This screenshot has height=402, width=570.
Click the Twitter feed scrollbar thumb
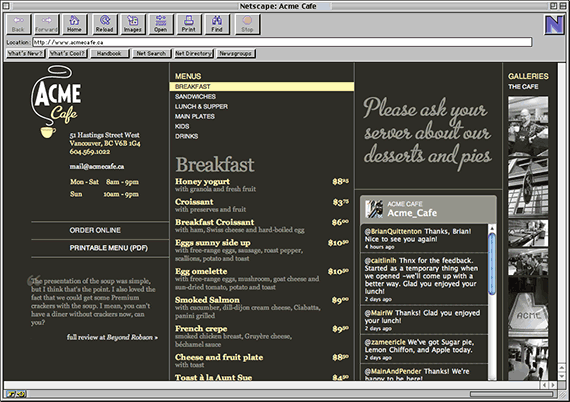(492, 264)
